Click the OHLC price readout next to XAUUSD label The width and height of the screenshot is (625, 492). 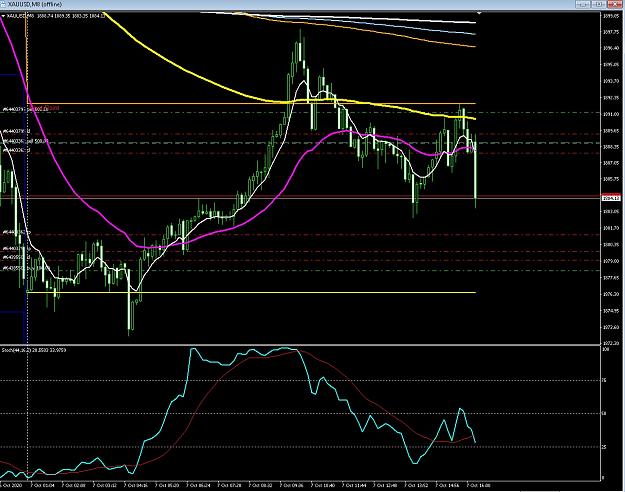coord(71,16)
